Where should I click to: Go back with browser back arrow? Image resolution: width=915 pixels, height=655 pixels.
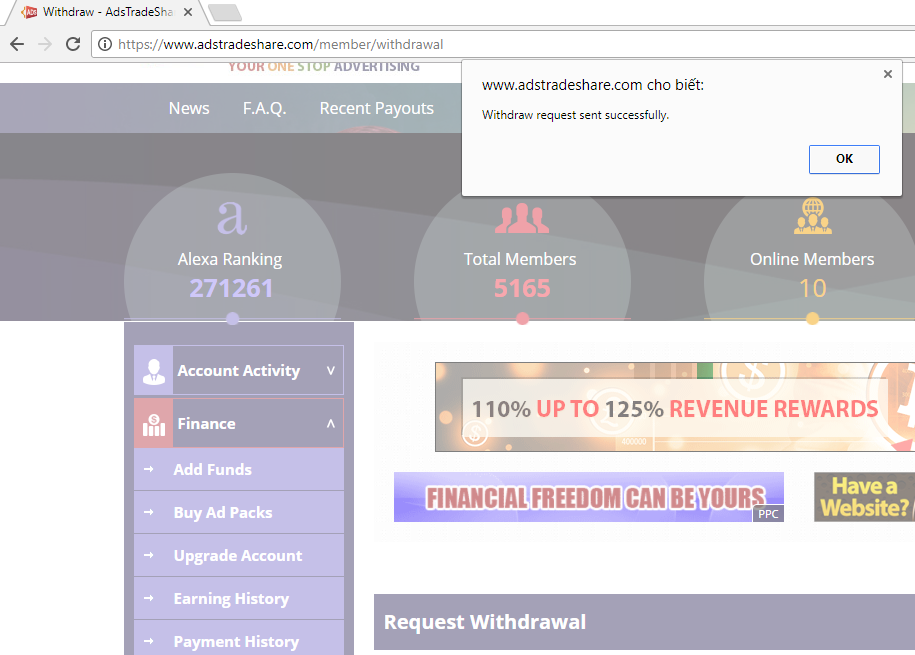coord(17,44)
